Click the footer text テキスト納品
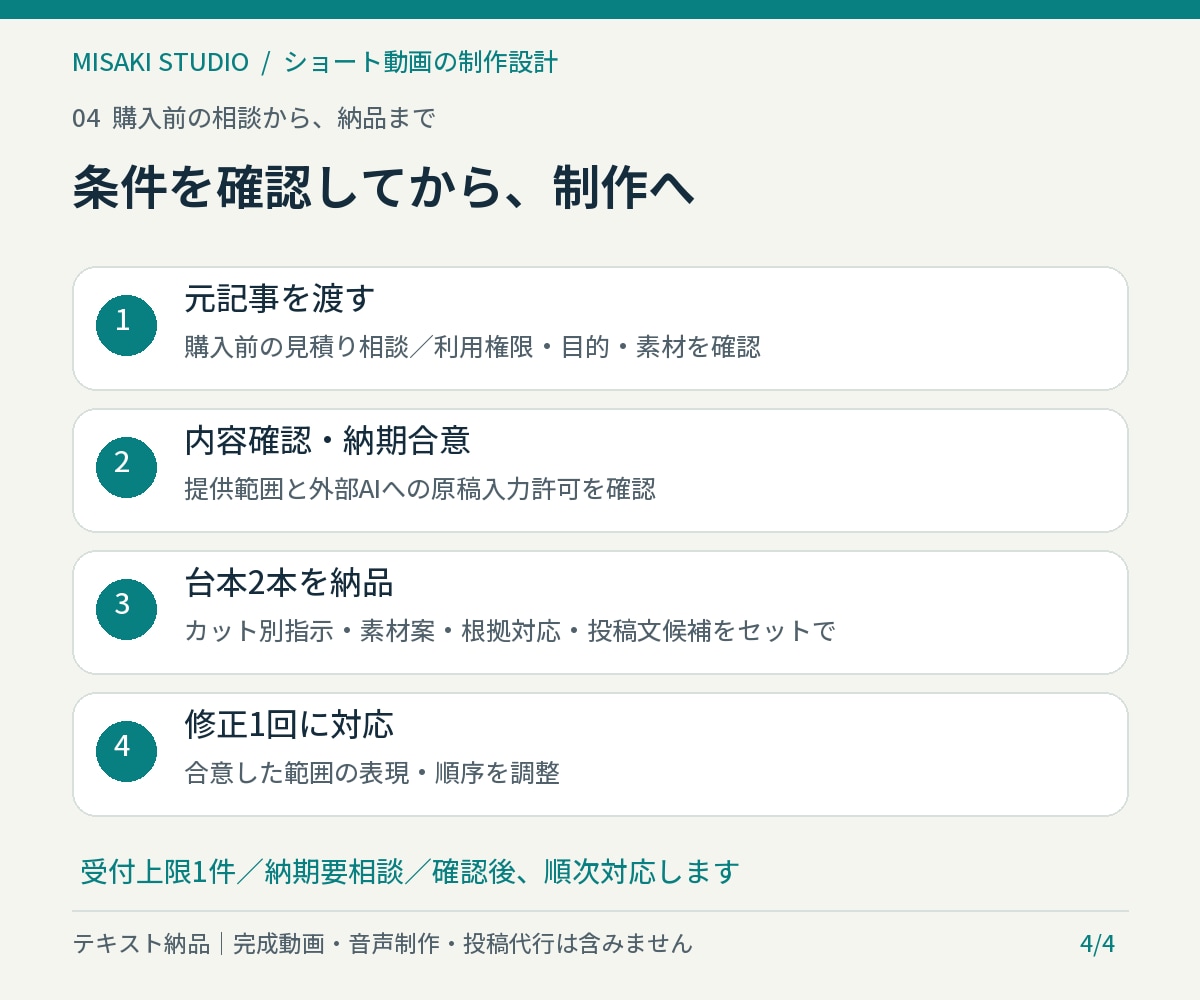Screen dimensions: 1200x1000 141,943
